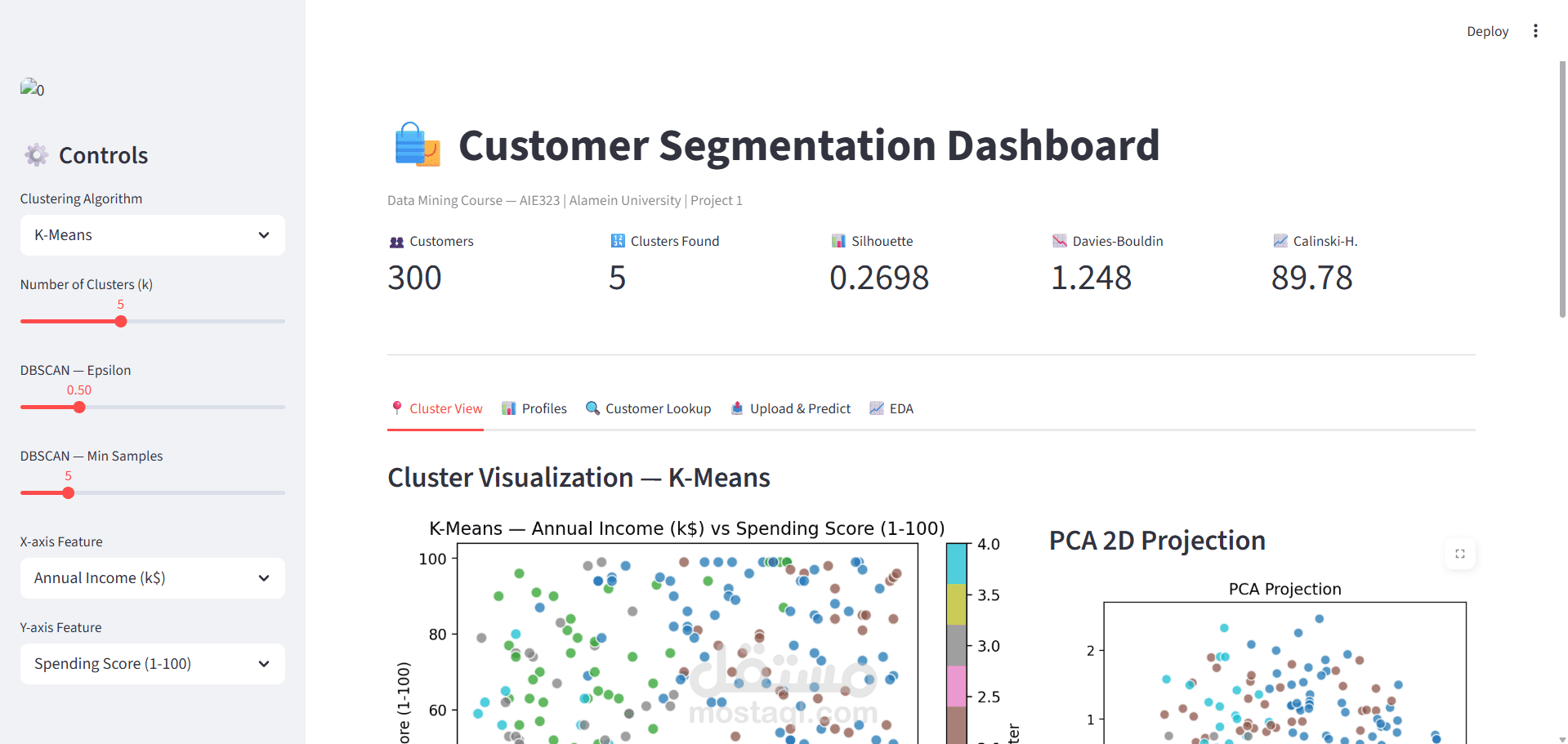1568x744 pixels.
Task: Open the Clustering Algorithm K-Means dropdown
Action: (x=153, y=235)
